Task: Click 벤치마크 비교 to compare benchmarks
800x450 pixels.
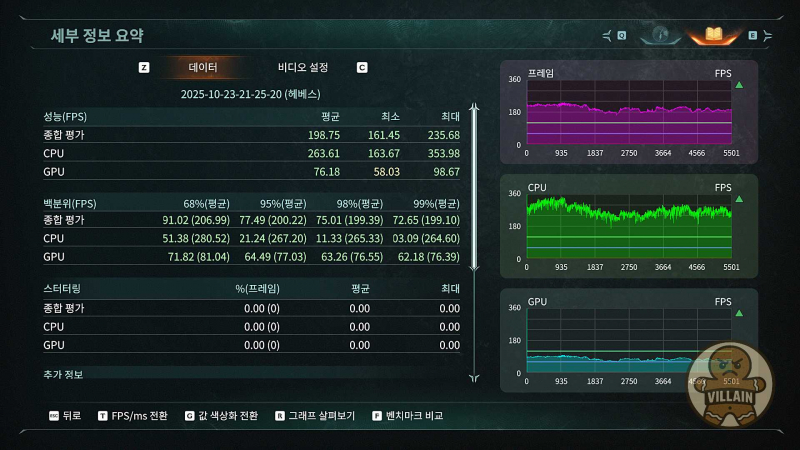Action: [x=414, y=415]
